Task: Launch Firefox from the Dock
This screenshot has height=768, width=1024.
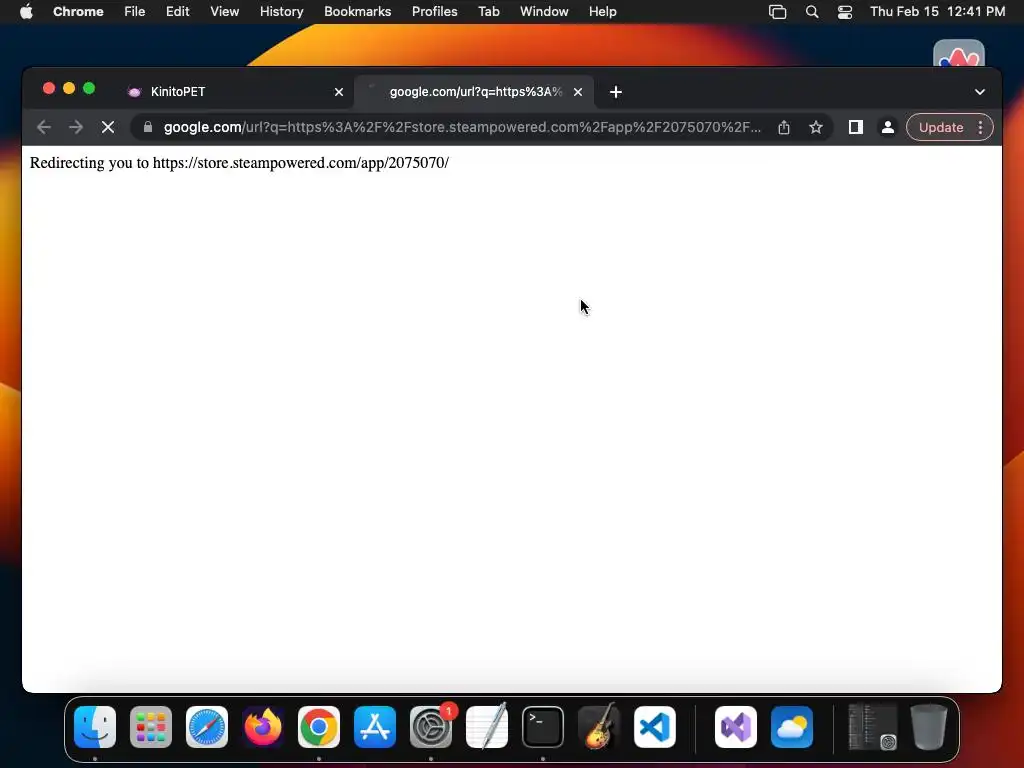Action: [263, 727]
